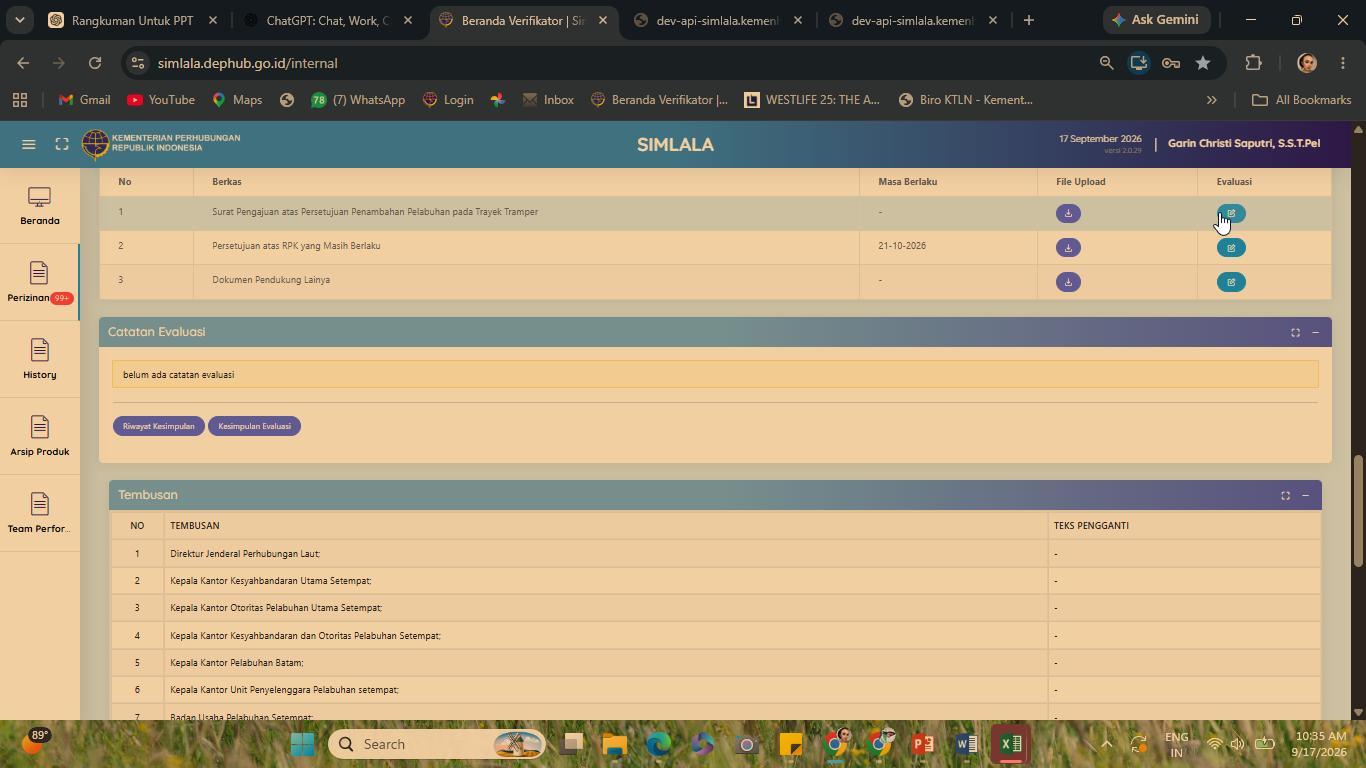This screenshot has width=1366, height=768.
Task: Collapse the Tembusan panel
Action: (x=1305, y=495)
